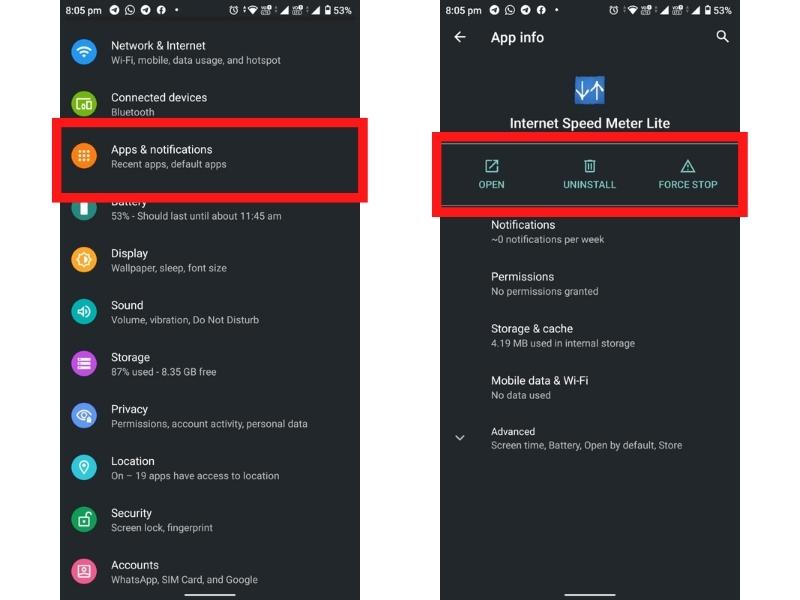Open Apps & notifications settings
The width and height of the screenshot is (800, 600).
210,156
